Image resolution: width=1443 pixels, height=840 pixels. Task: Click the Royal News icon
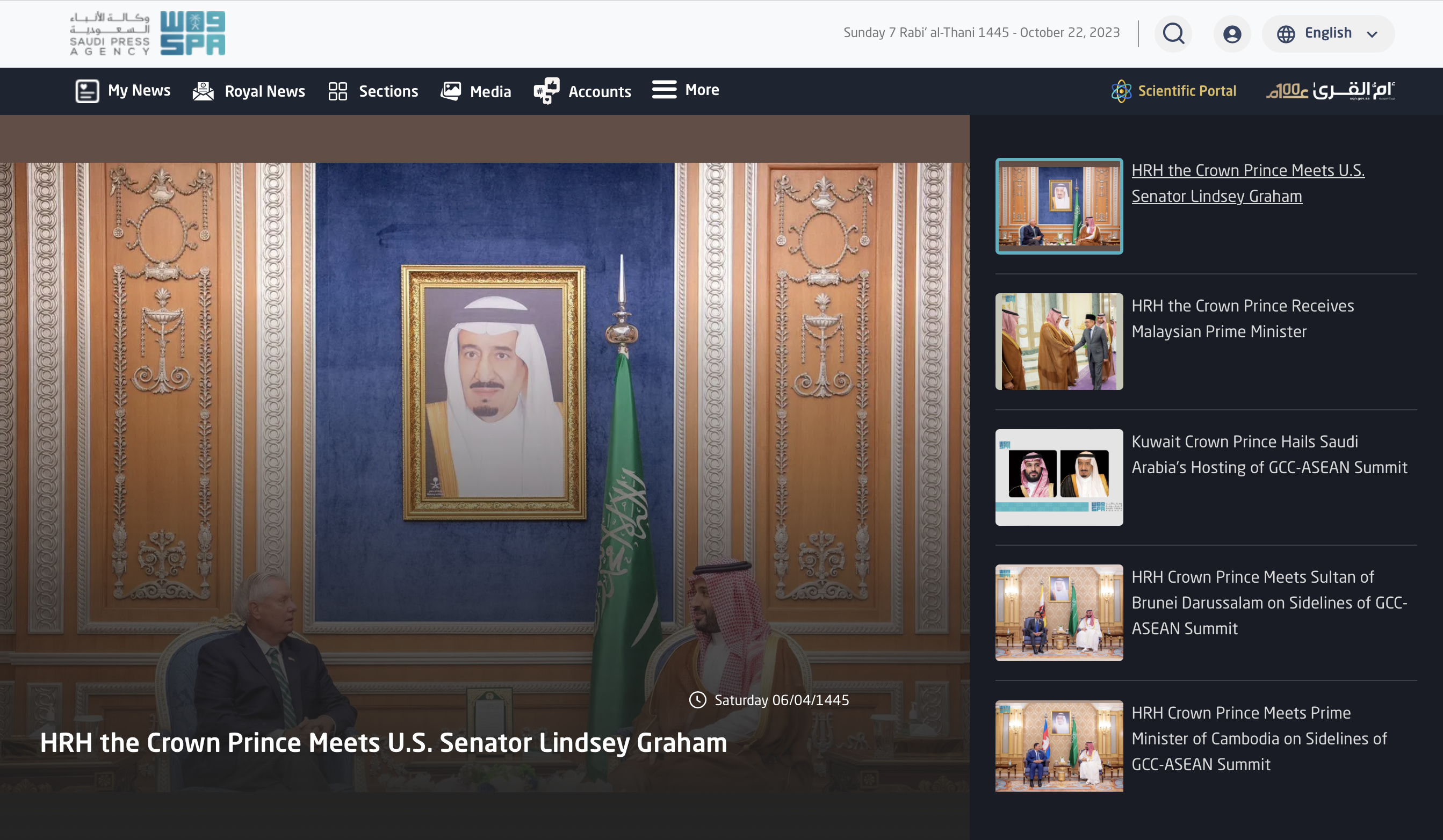[x=203, y=90]
